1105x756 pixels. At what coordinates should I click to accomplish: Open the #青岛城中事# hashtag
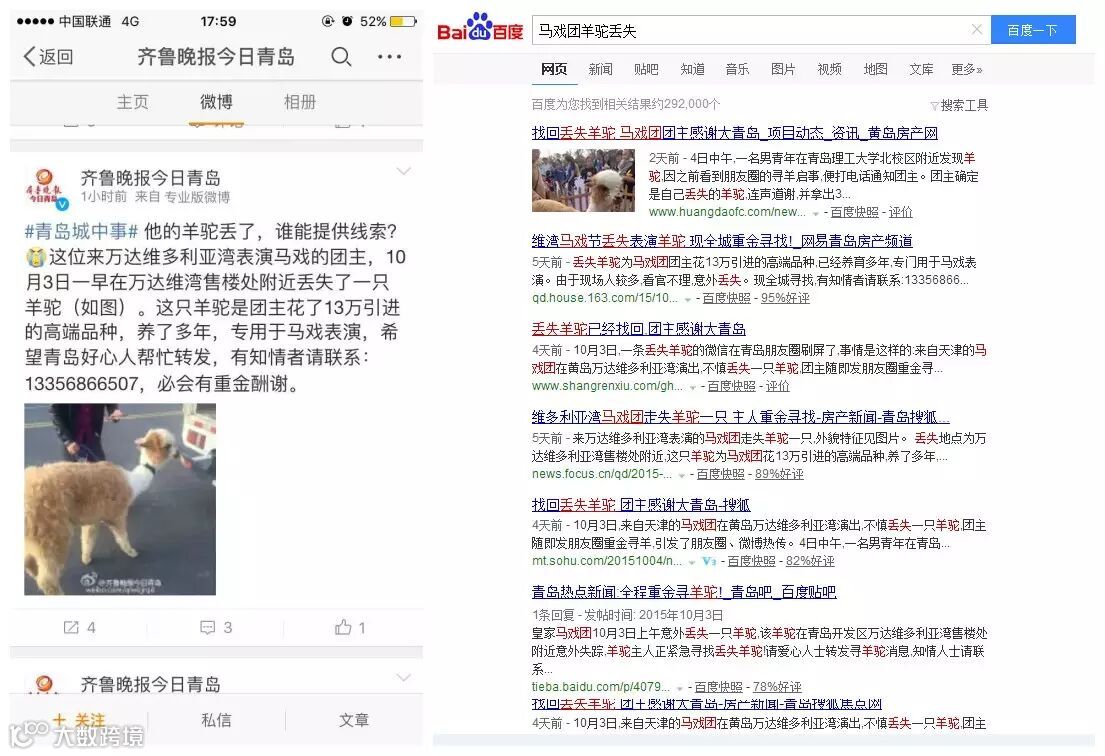point(81,231)
